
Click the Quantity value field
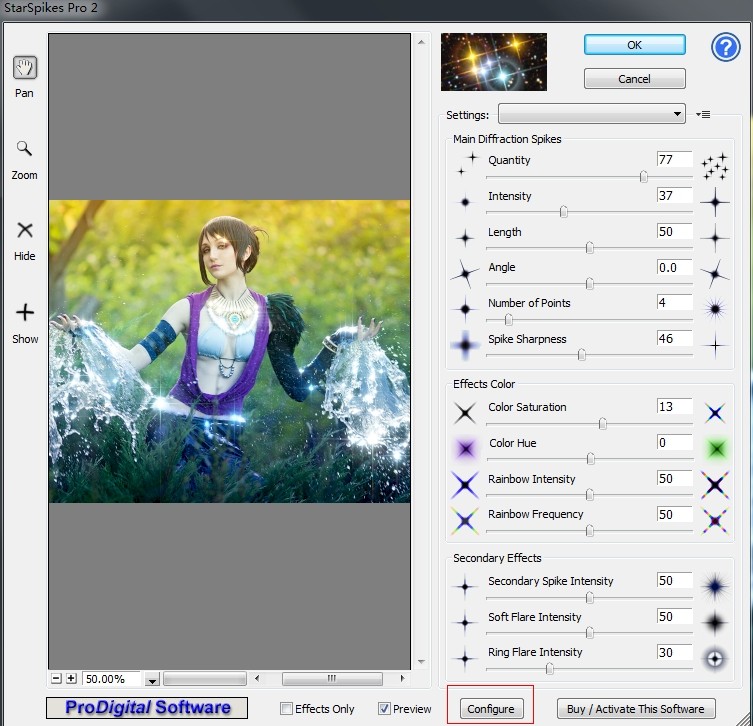click(675, 159)
